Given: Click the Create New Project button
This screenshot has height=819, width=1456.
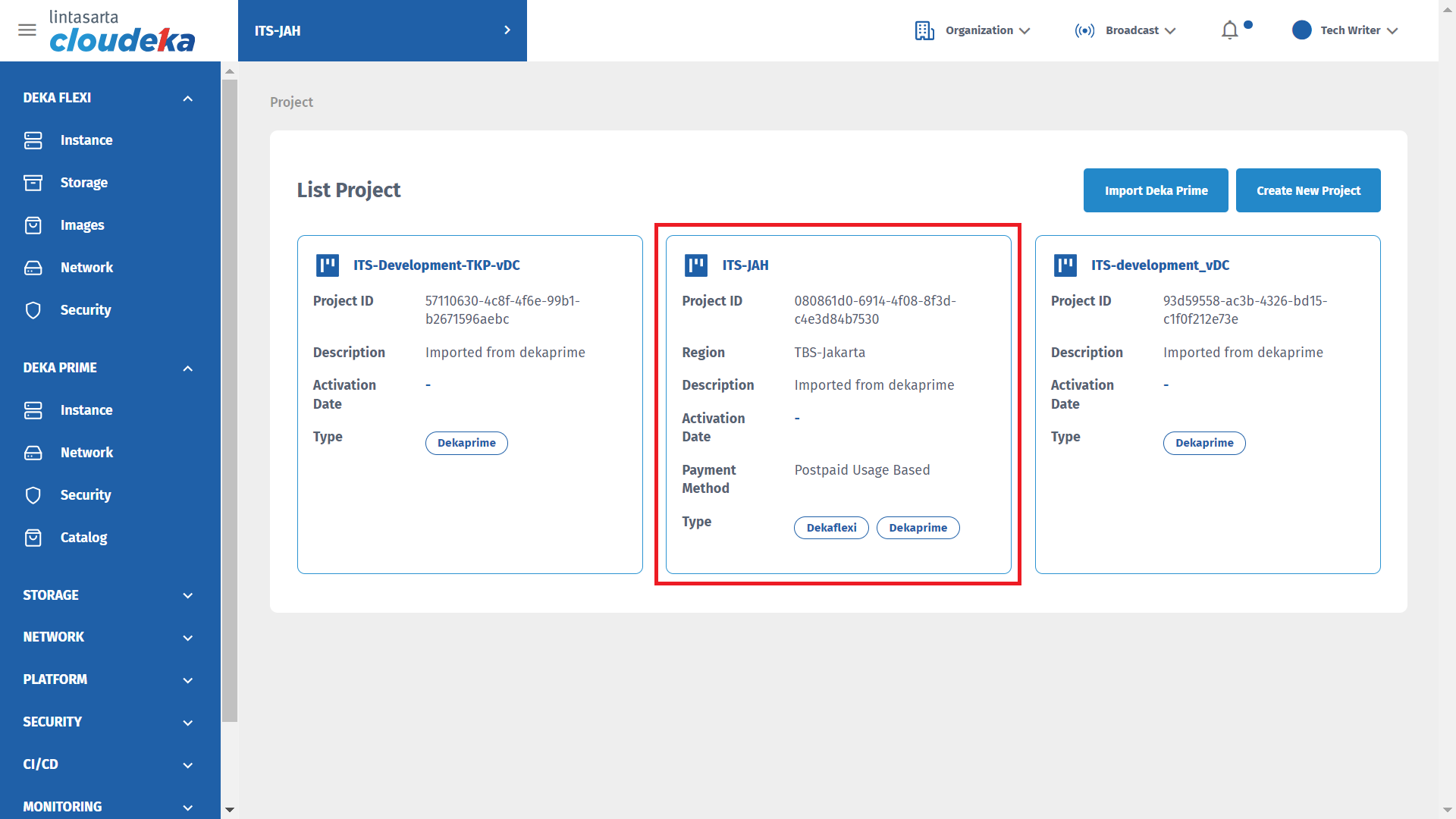Looking at the screenshot, I should point(1307,190).
